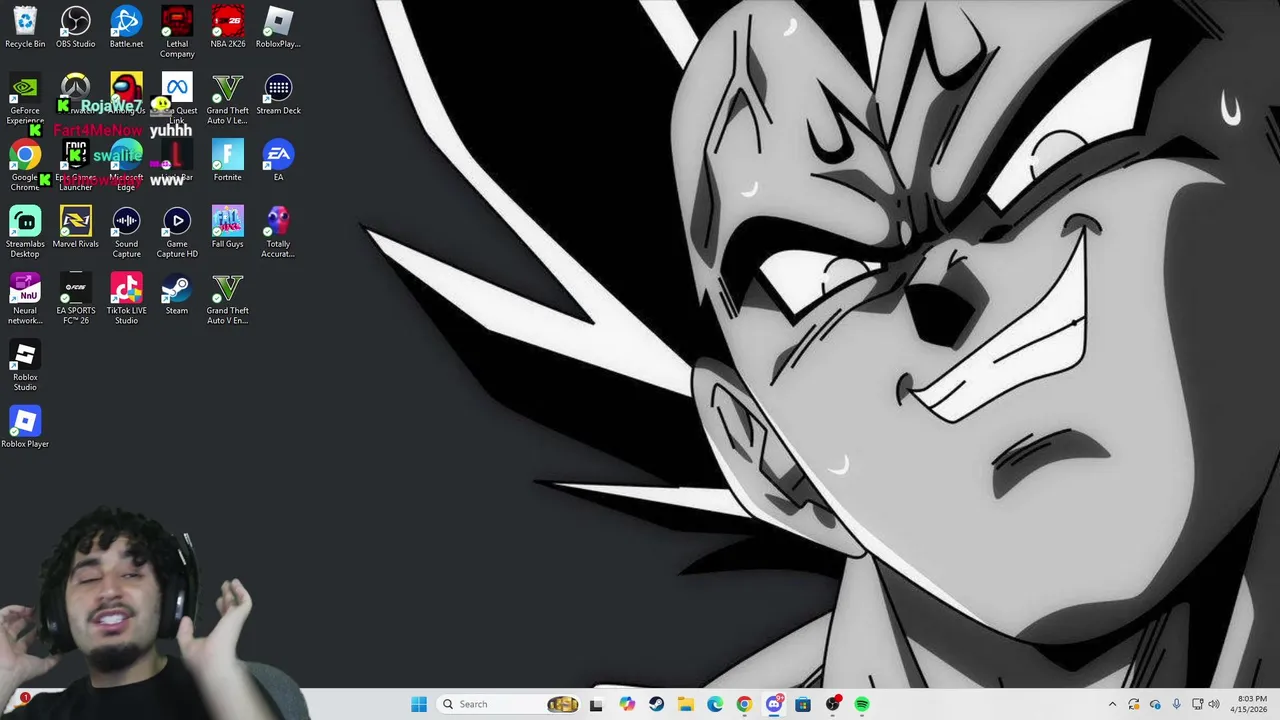The width and height of the screenshot is (1280, 720).
Task: Click the Overwatch desktop icon
Action: [x=76, y=94]
